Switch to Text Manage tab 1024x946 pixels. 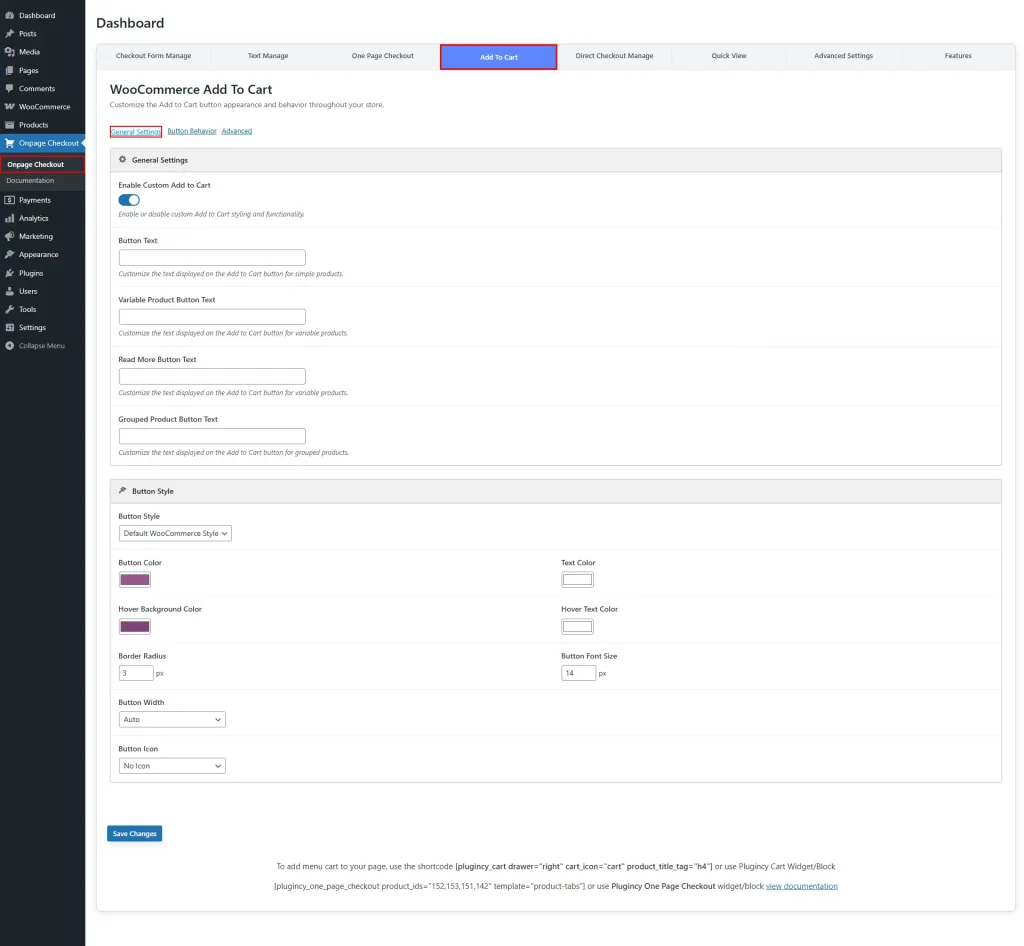pyautogui.click(x=268, y=56)
